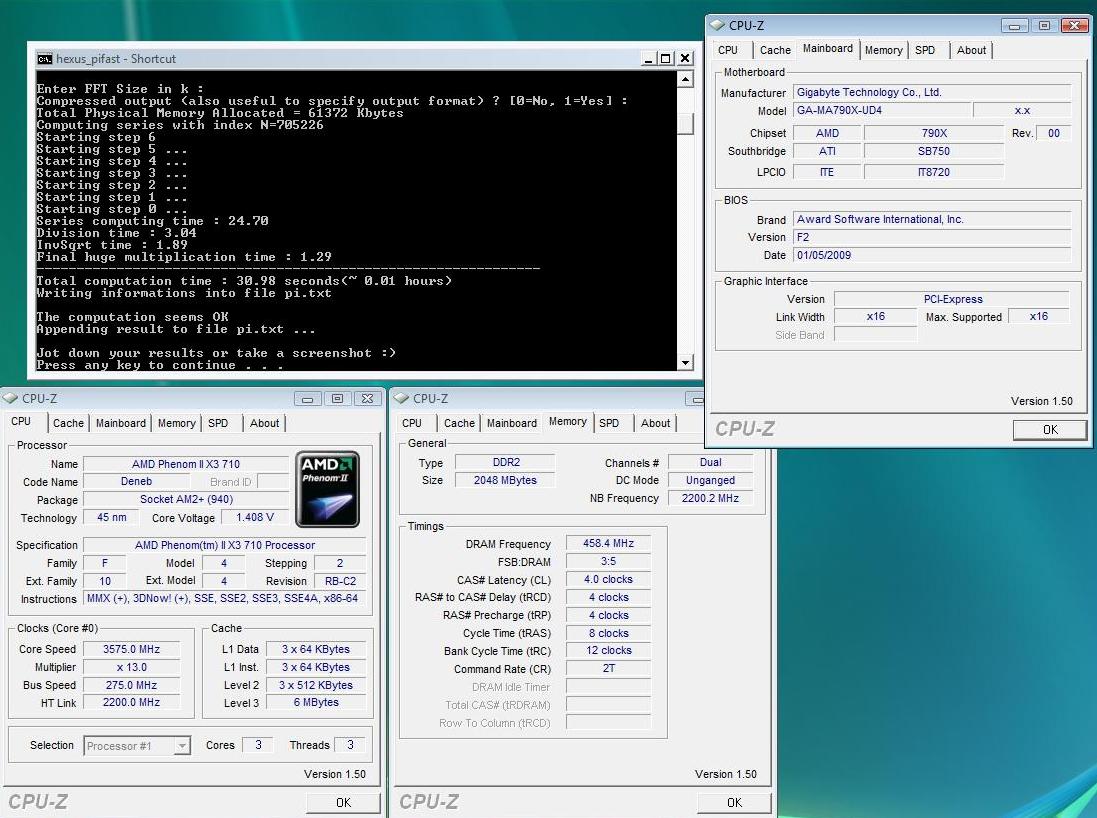Open Cache tab in CPU window

68,423
